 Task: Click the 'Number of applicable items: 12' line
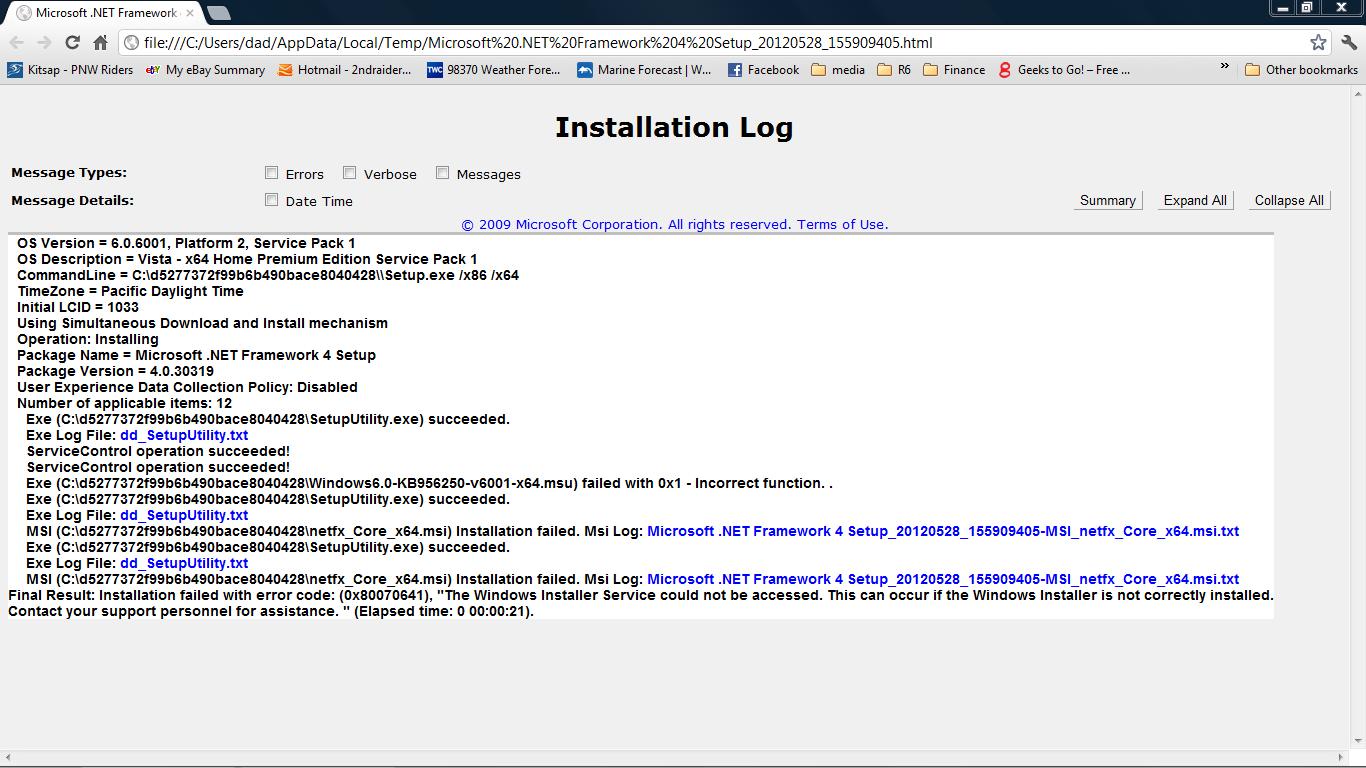coord(124,403)
